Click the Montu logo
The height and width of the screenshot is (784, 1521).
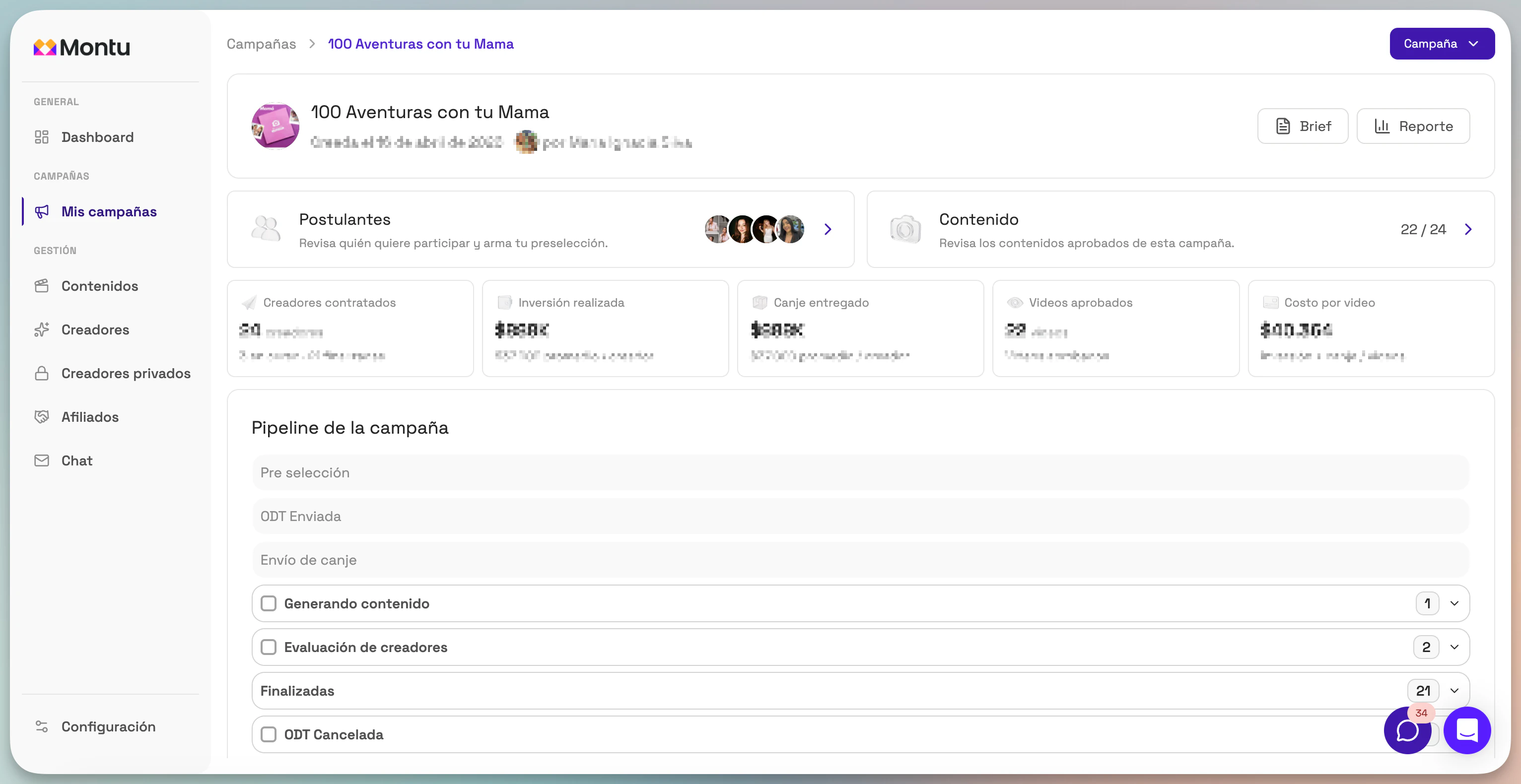(x=82, y=47)
